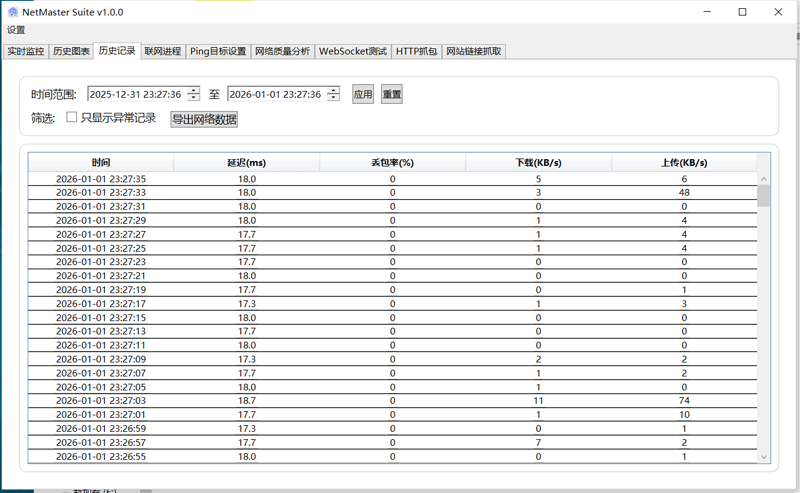Click 导出网络数据 export button
Image resolution: width=800 pixels, height=493 pixels.
(204, 119)
